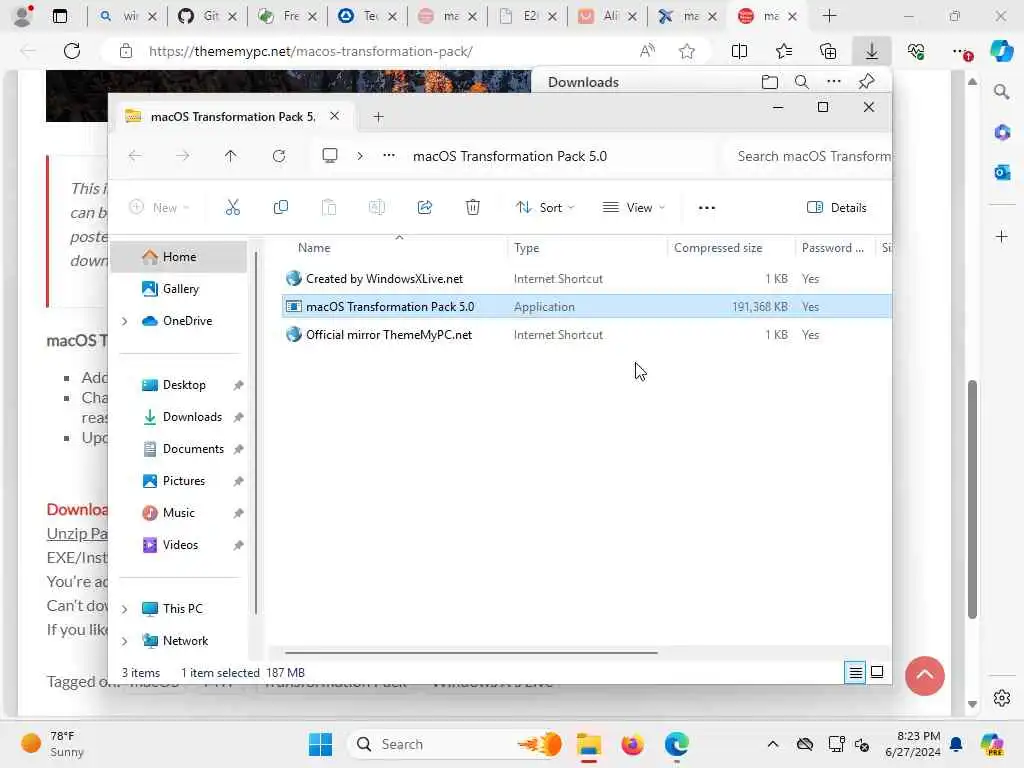The width and height of the screenshot is (1024, 768).
Task: Go up one folder level in File Explorer
Action: click(x=231, y=156)
